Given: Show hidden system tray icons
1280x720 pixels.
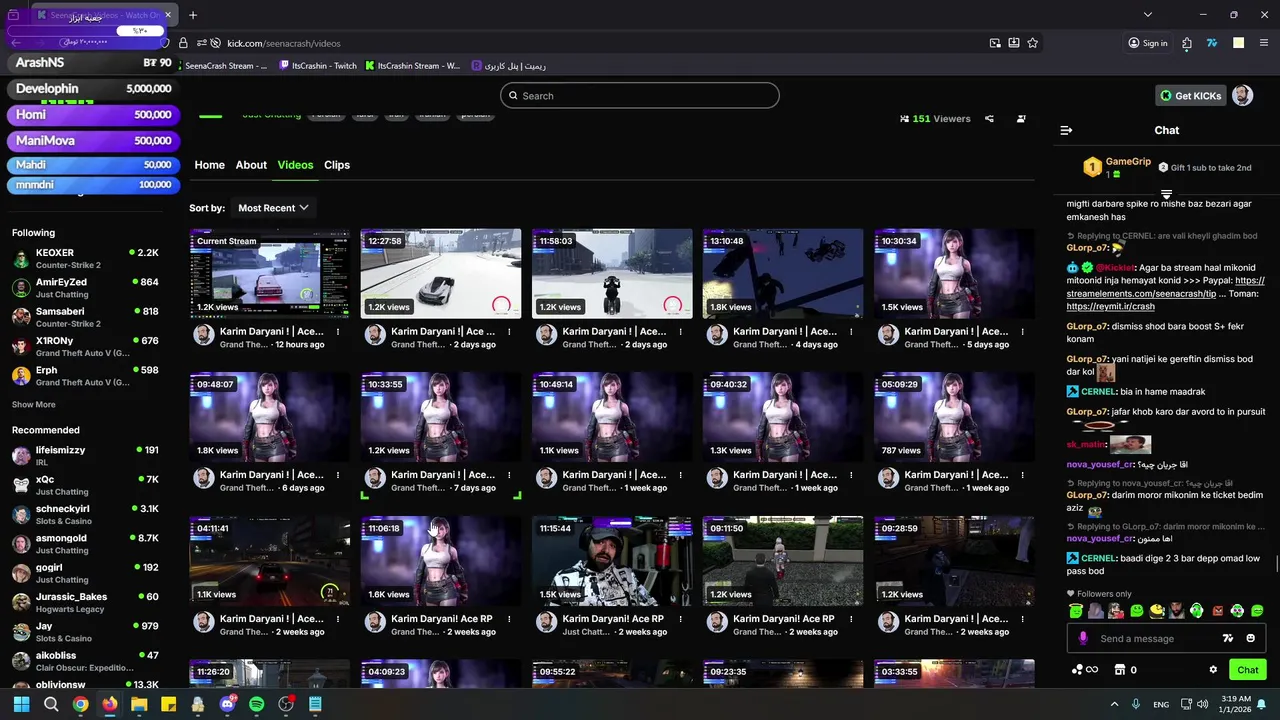Looking at the screenshot, I should (x=1114, y=704).
